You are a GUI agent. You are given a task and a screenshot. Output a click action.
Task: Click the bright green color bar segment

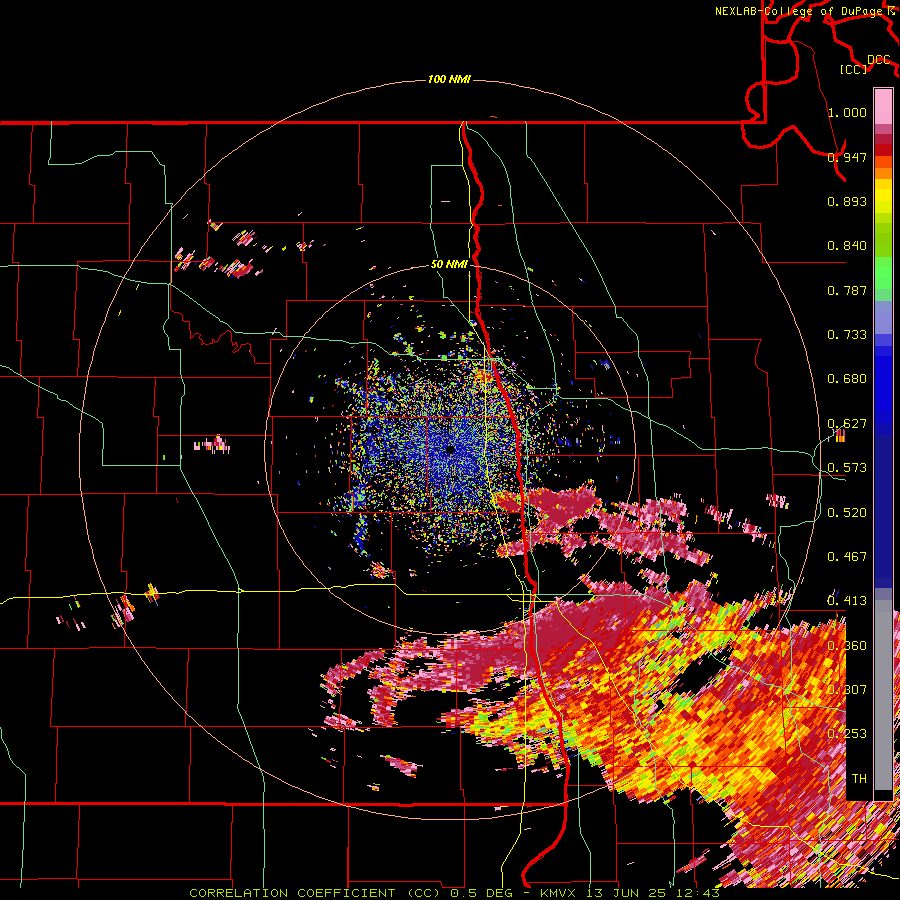point(883,273)
